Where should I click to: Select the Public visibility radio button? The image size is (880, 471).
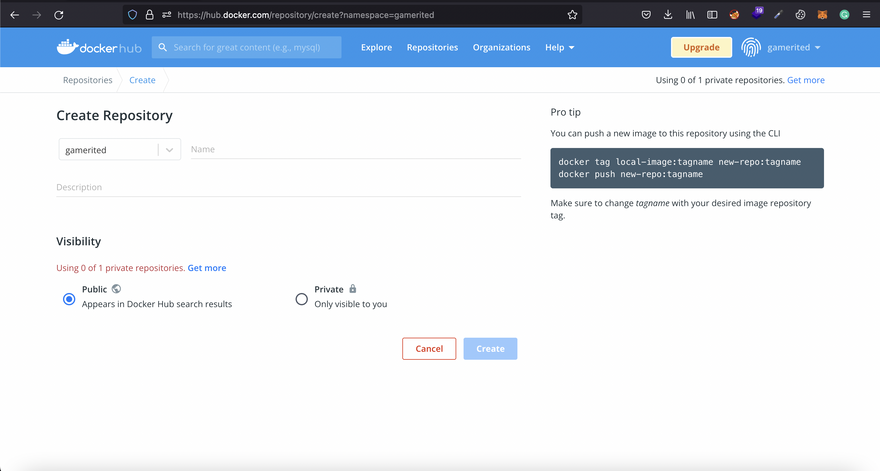[x=69, y=299]
